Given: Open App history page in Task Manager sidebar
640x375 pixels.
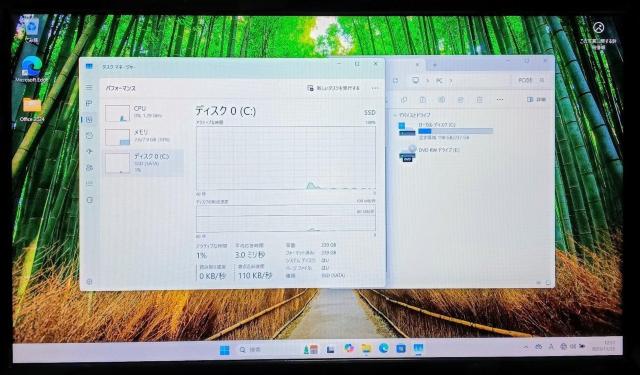Looking at the screenshot, I should [x=89, y=135].
